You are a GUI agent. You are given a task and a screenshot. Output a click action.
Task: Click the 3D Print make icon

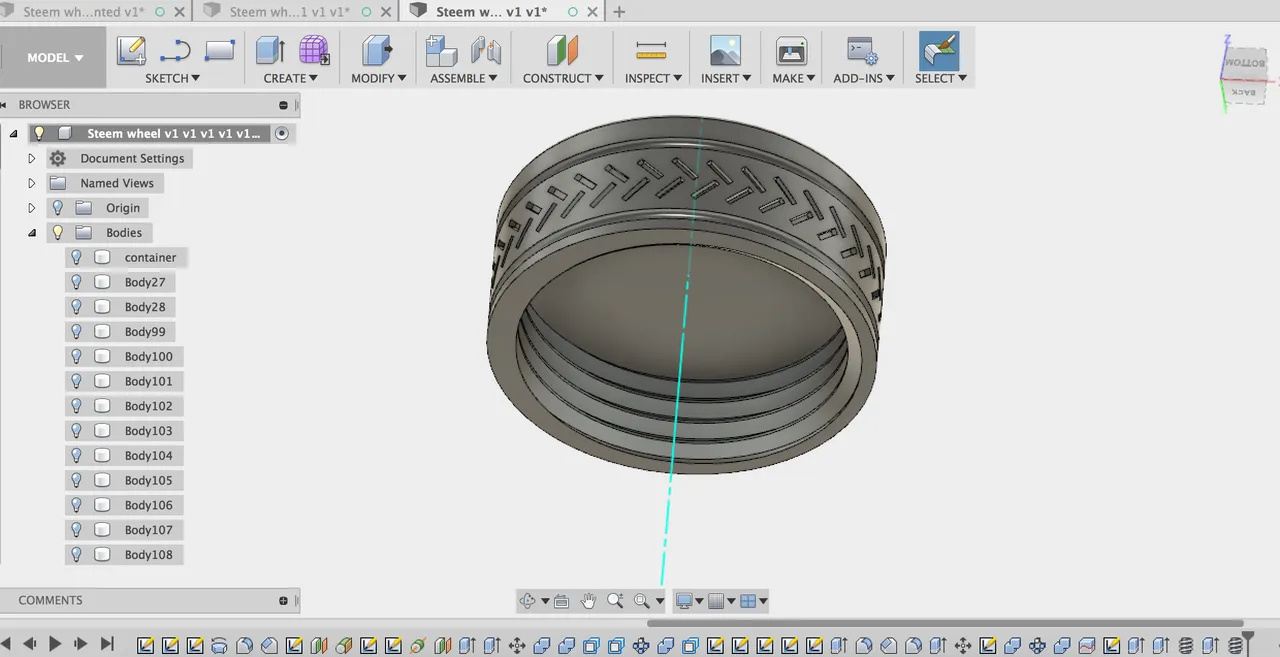coord(791,50)
